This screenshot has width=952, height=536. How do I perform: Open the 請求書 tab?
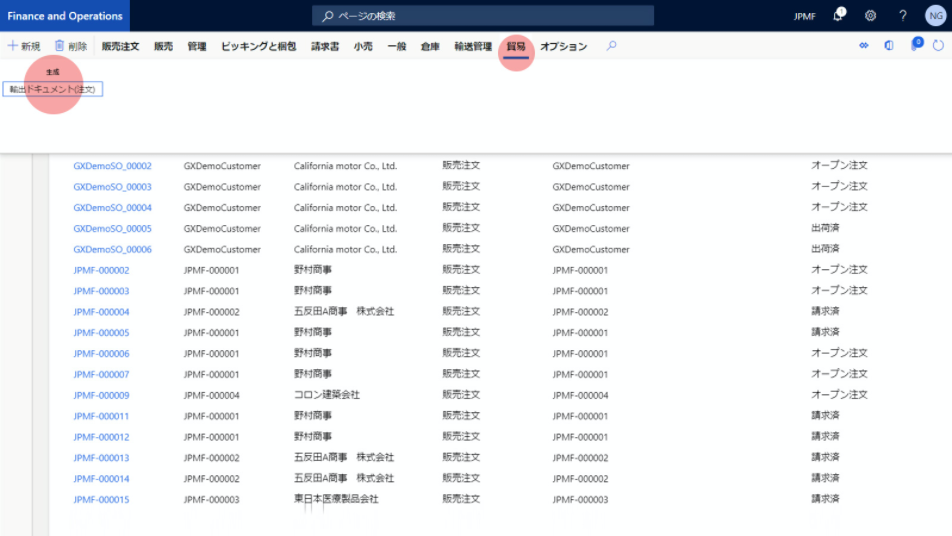coord(325,46)
